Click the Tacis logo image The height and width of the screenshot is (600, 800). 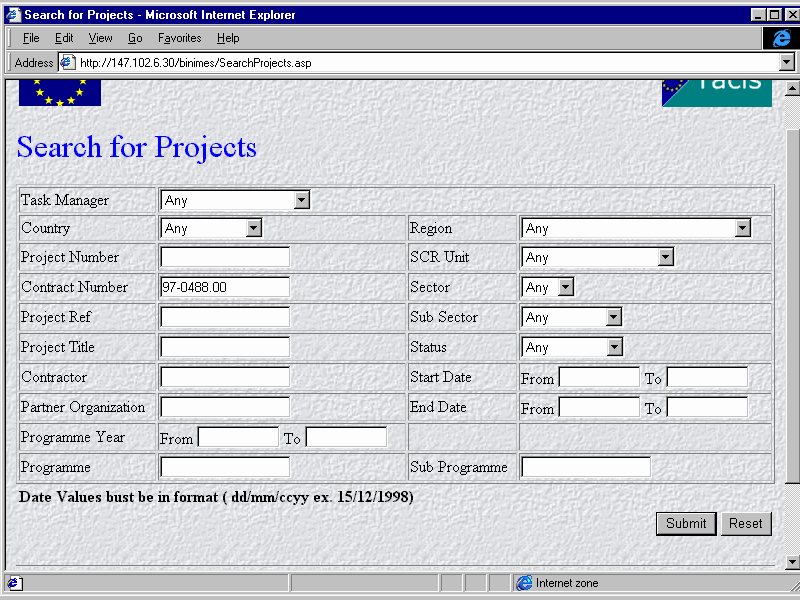pos(716,91)
